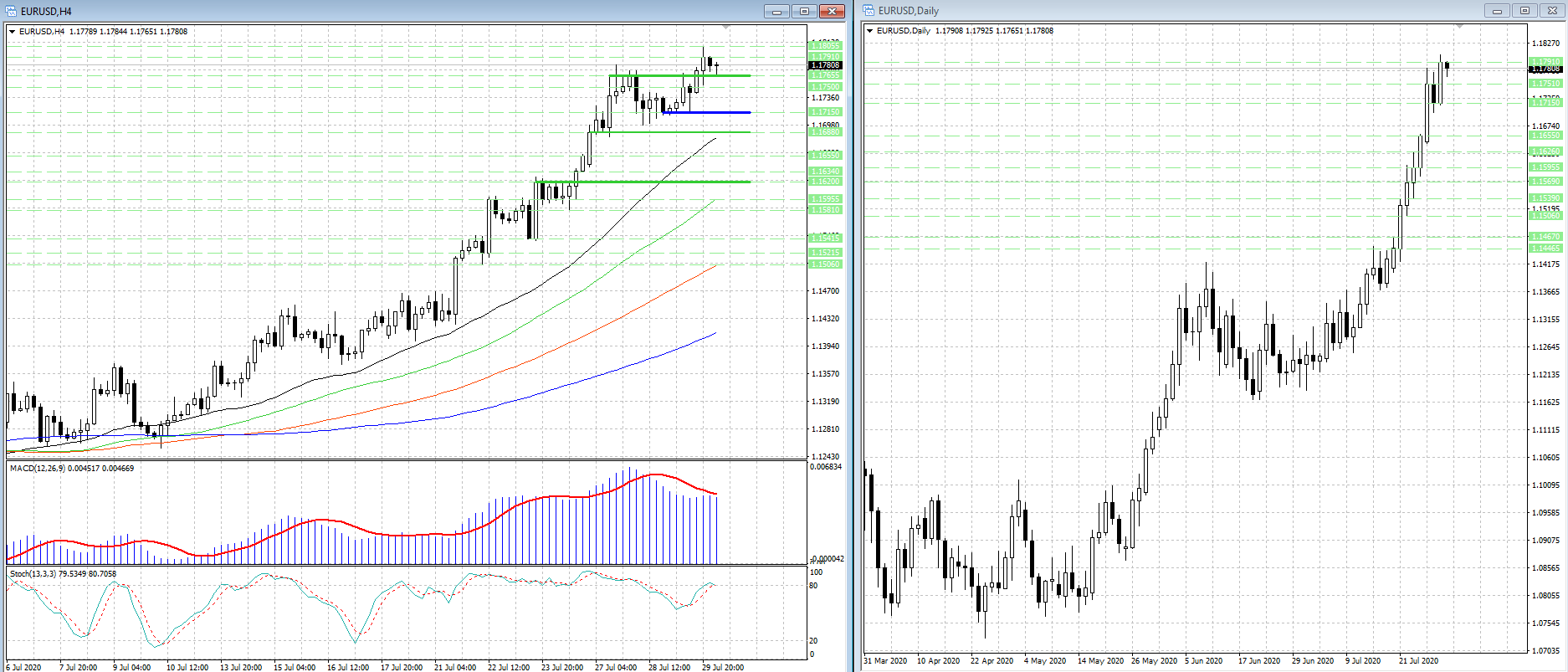1568x672 pixels.
Task: Click the Daily chart shift marker triangle
Action: pos(1459,27)
